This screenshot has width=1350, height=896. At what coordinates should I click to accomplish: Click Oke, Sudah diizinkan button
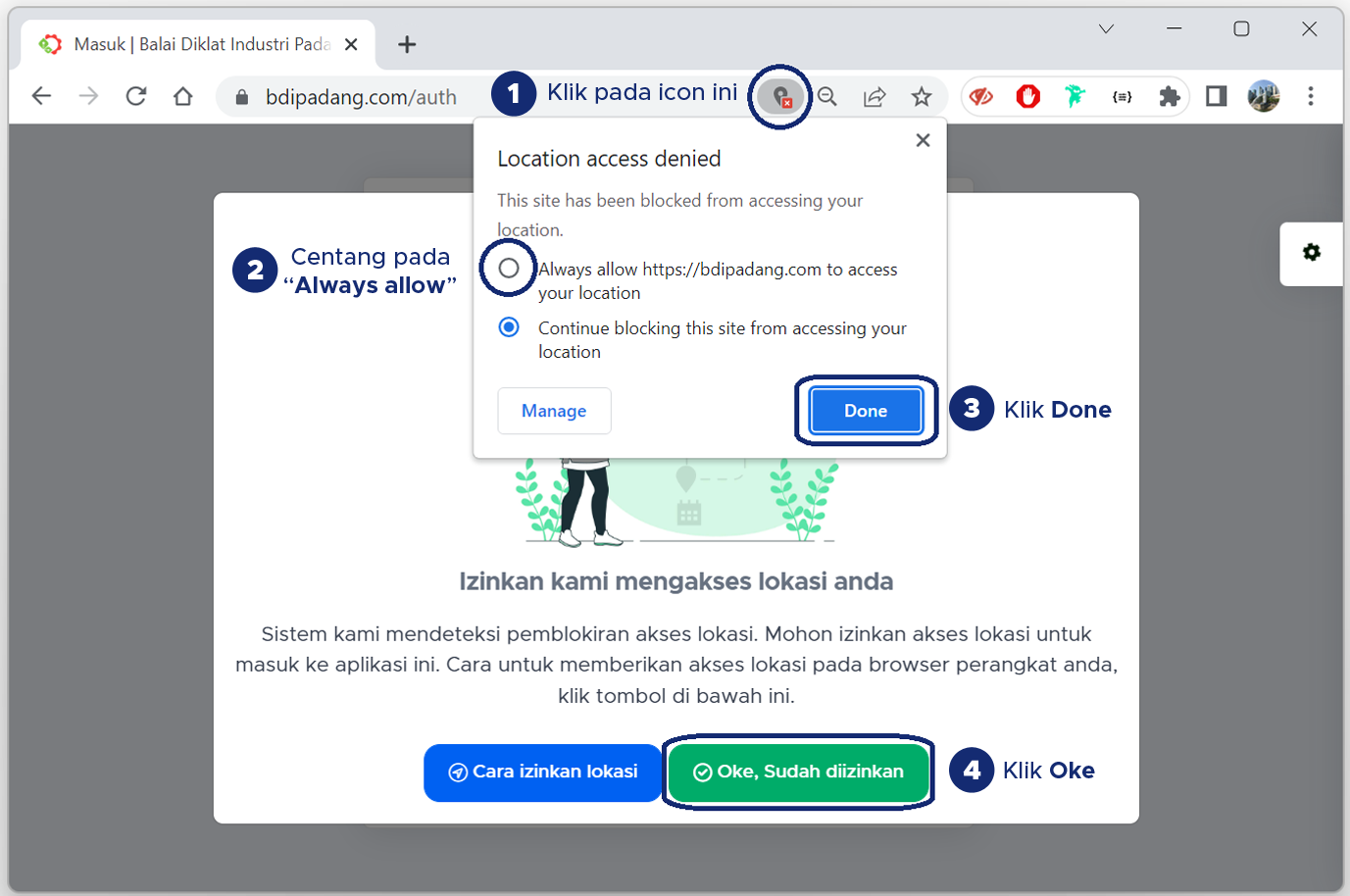pos(798,772)
